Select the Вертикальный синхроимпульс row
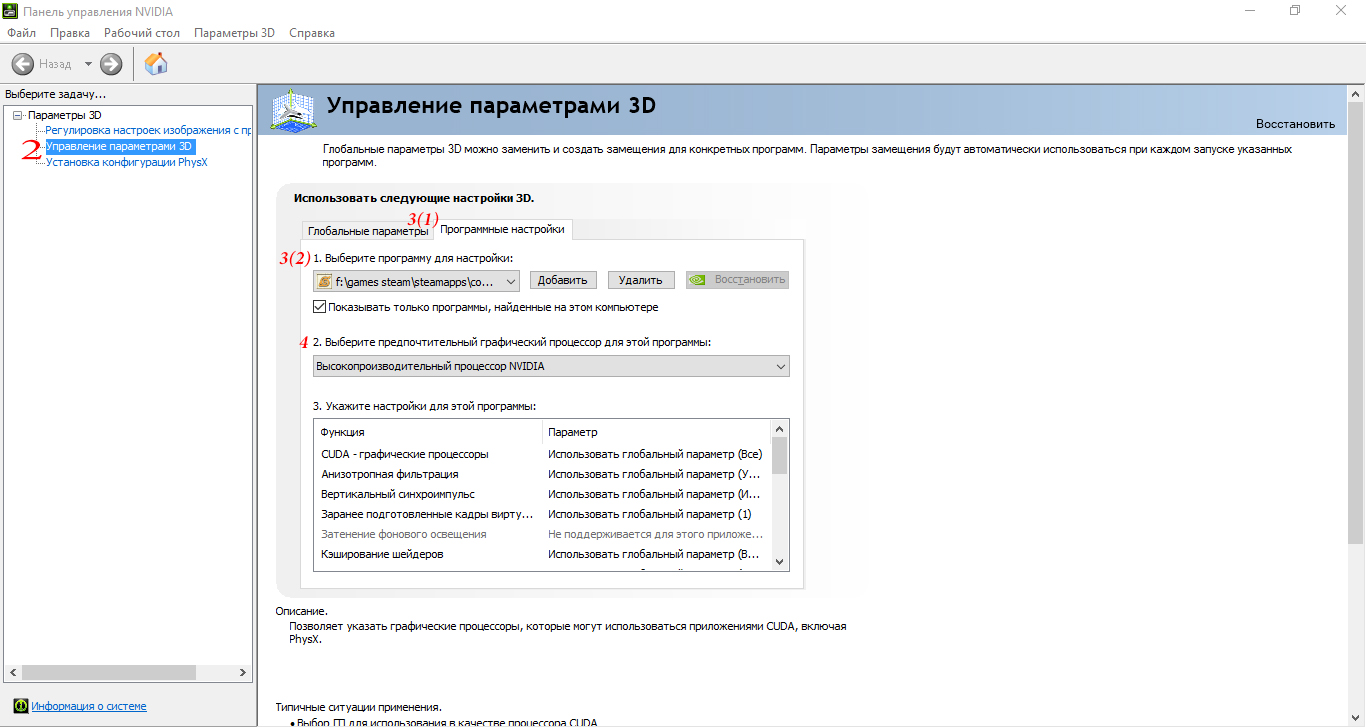The height and width of the screenshot is (728, 1366). [x=543, y=494]
